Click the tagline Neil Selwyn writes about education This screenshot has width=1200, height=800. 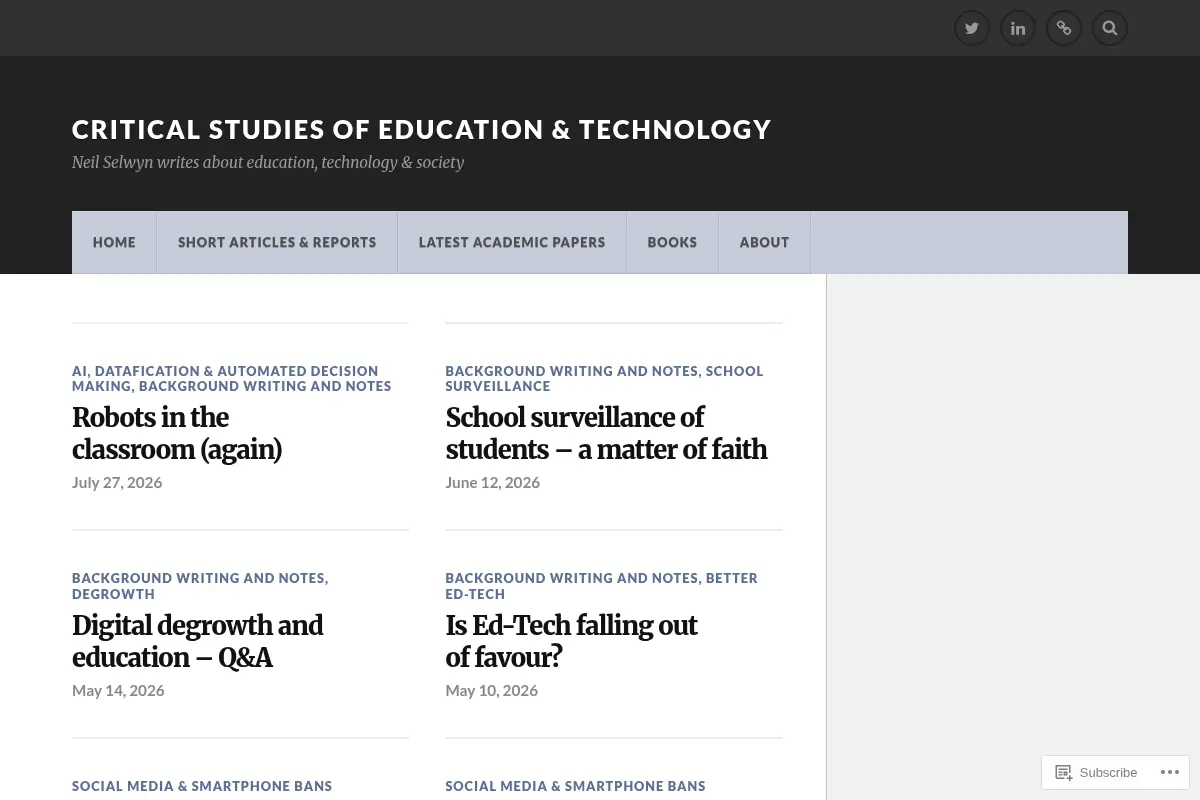[268, 162]
